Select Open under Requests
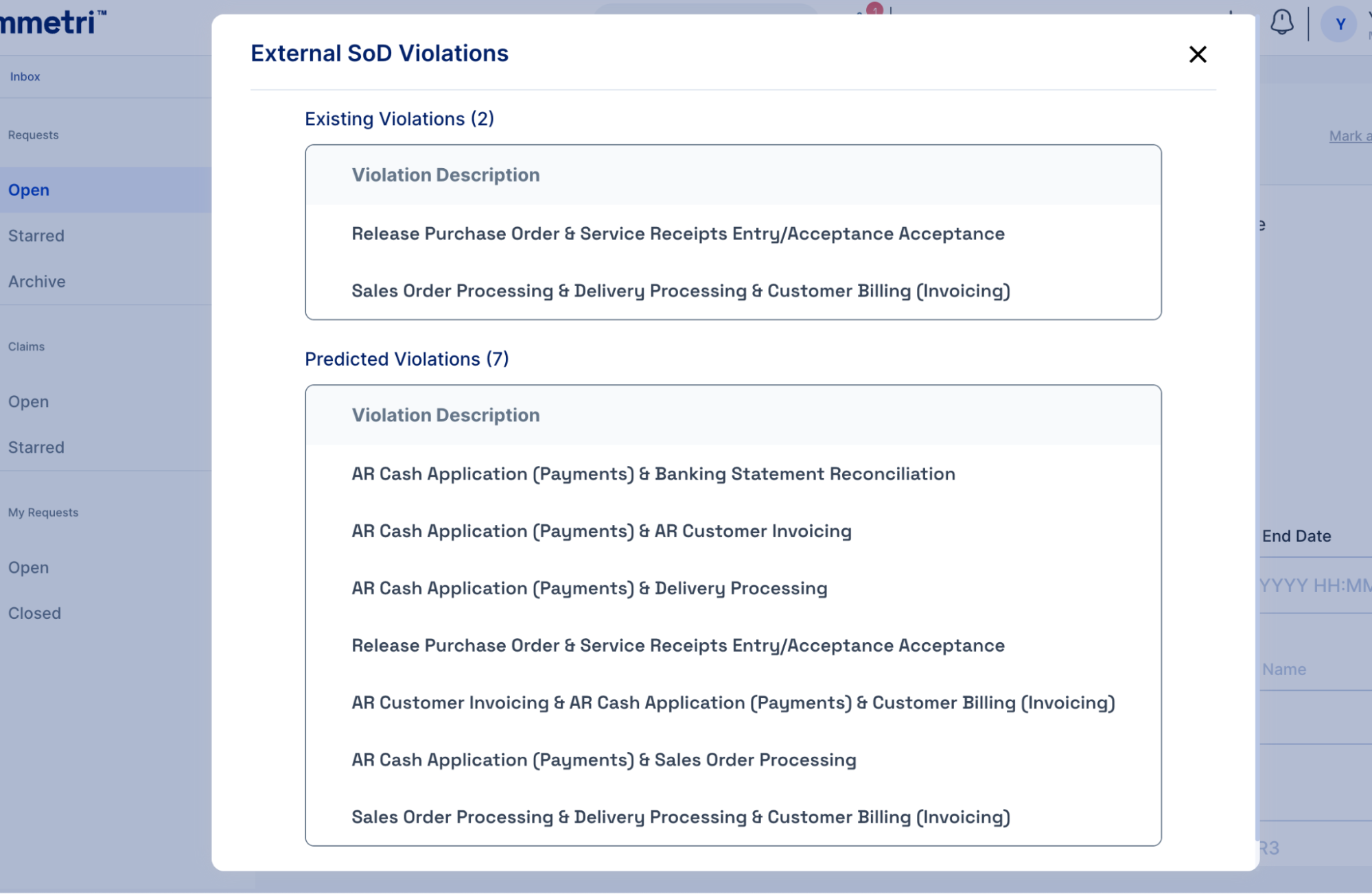This screenshot has height=894, width=1372. coord(29,190)
